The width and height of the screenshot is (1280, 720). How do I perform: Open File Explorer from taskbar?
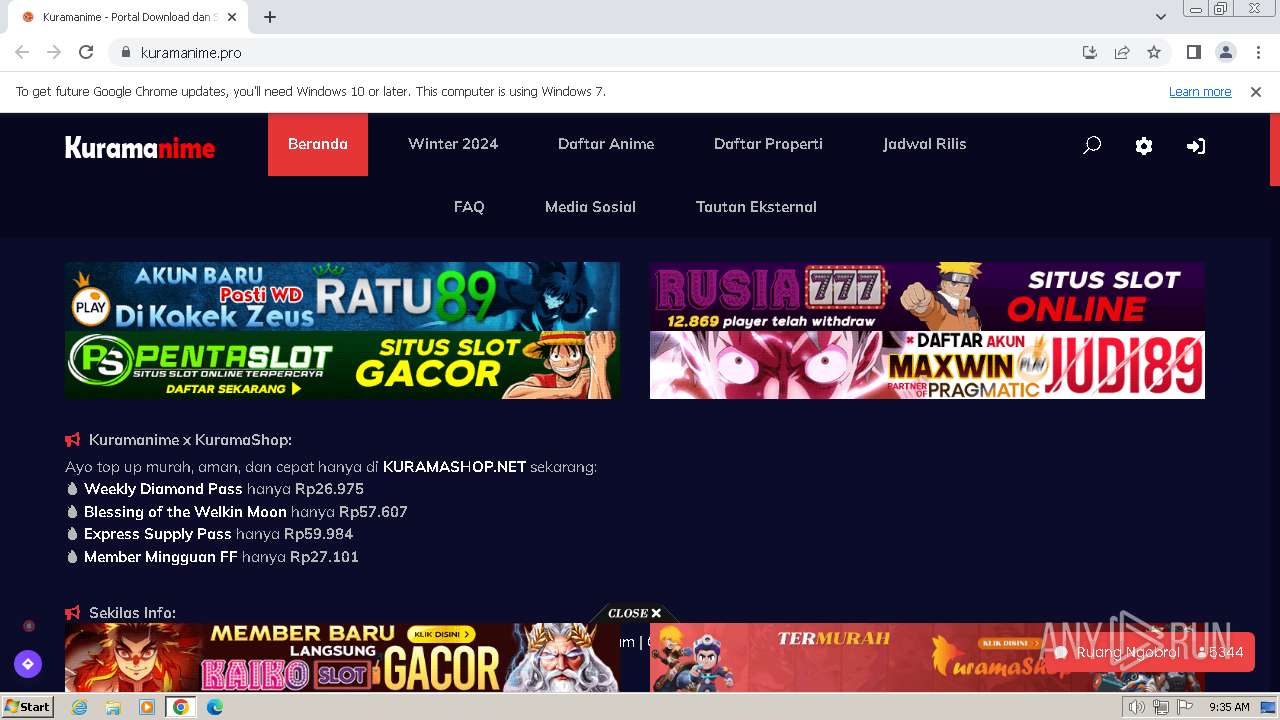click(113, 707)
